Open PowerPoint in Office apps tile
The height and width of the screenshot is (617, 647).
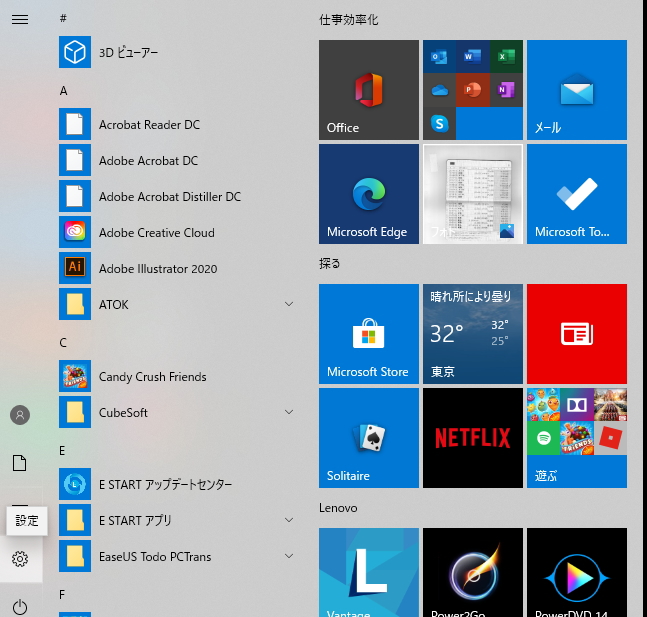[473, 90]
